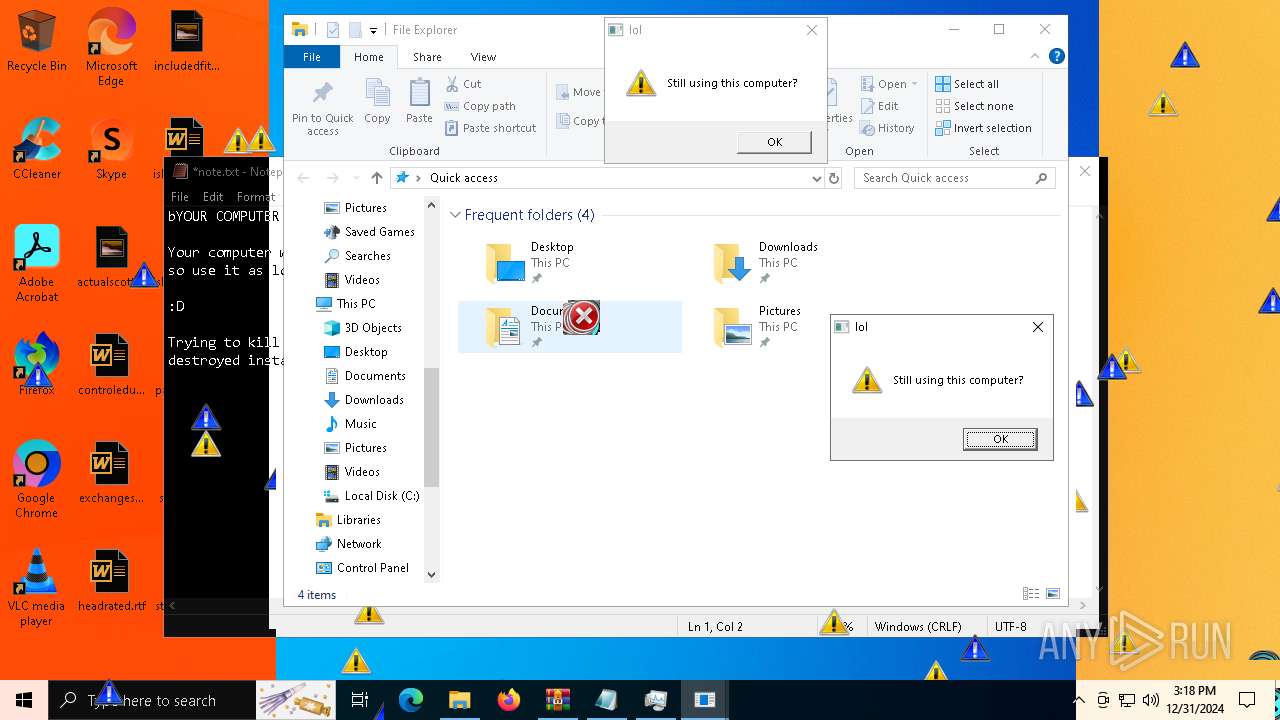Select Google Chrome desktop icon
This screenshot has height=720, width=1280.
point(37,479)
